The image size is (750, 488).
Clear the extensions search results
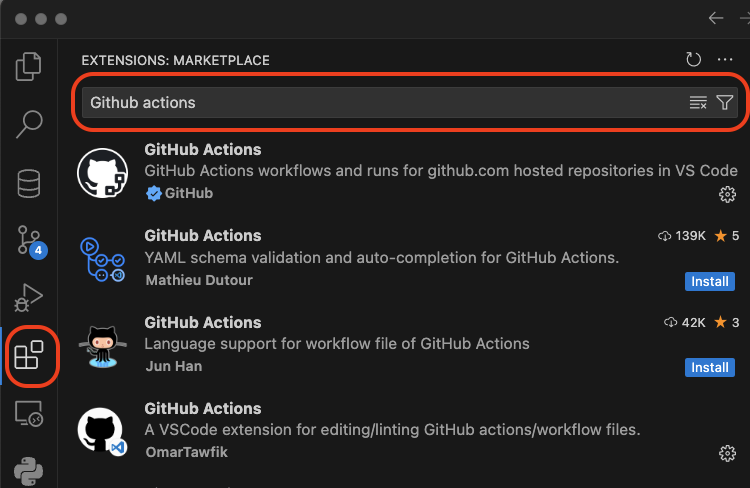[x=698, y=103]
